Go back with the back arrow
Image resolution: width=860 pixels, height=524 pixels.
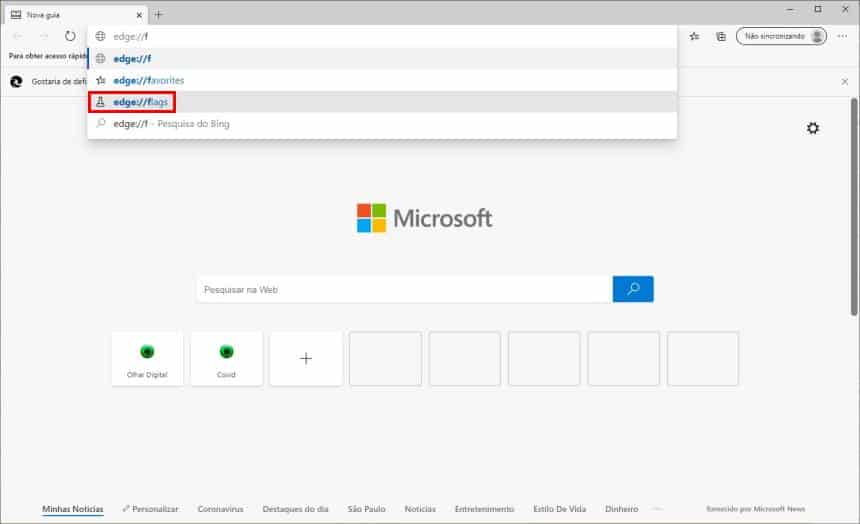(x=18, y=36)
